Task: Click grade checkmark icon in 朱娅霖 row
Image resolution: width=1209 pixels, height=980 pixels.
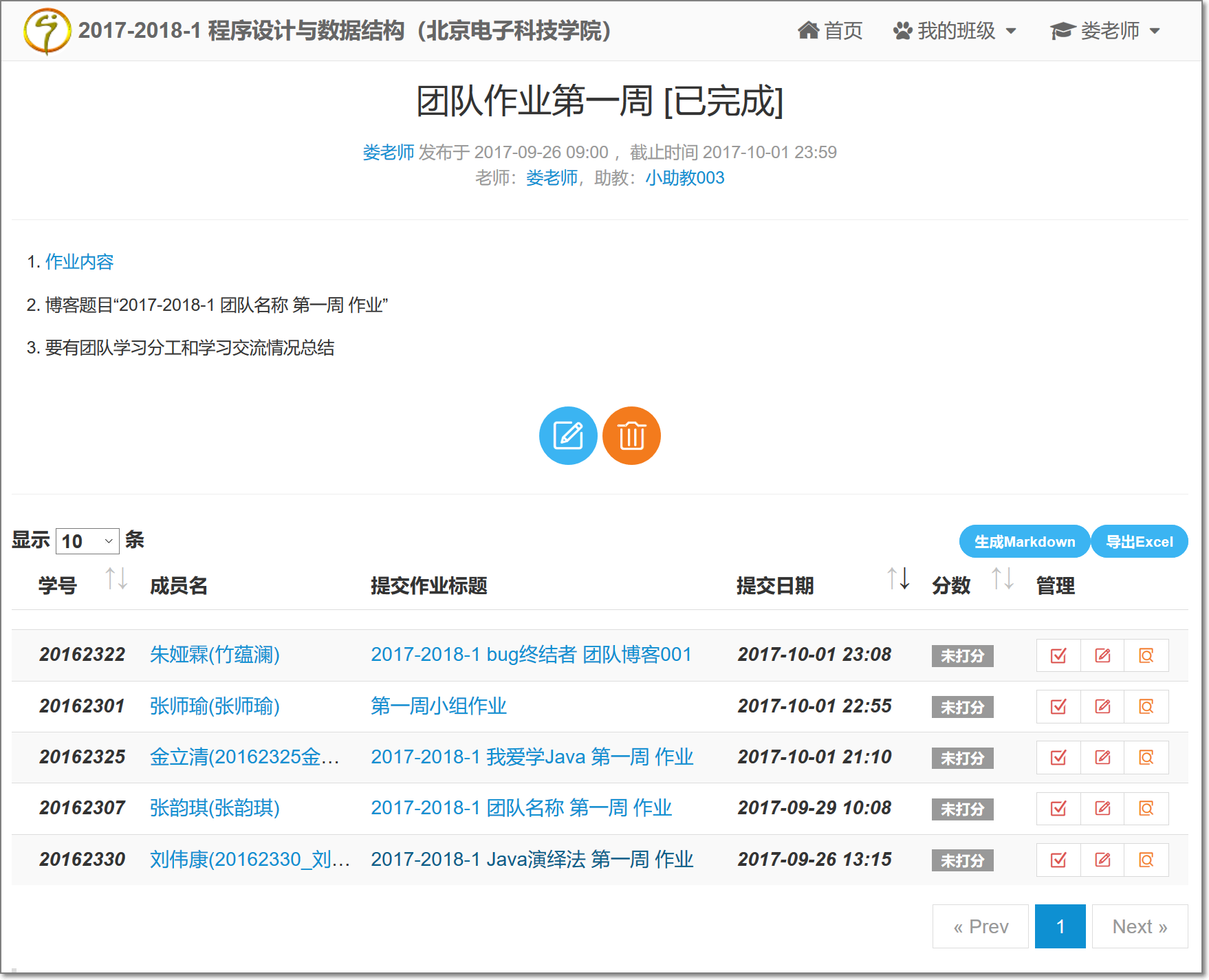Action: 1058,655
